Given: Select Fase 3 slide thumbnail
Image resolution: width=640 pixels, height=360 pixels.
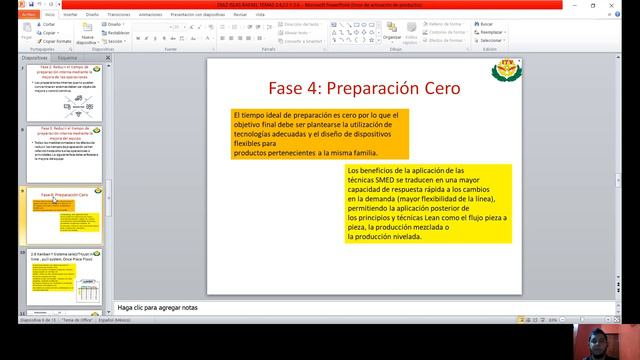Looking at the screenshot, I should point(64,154).
